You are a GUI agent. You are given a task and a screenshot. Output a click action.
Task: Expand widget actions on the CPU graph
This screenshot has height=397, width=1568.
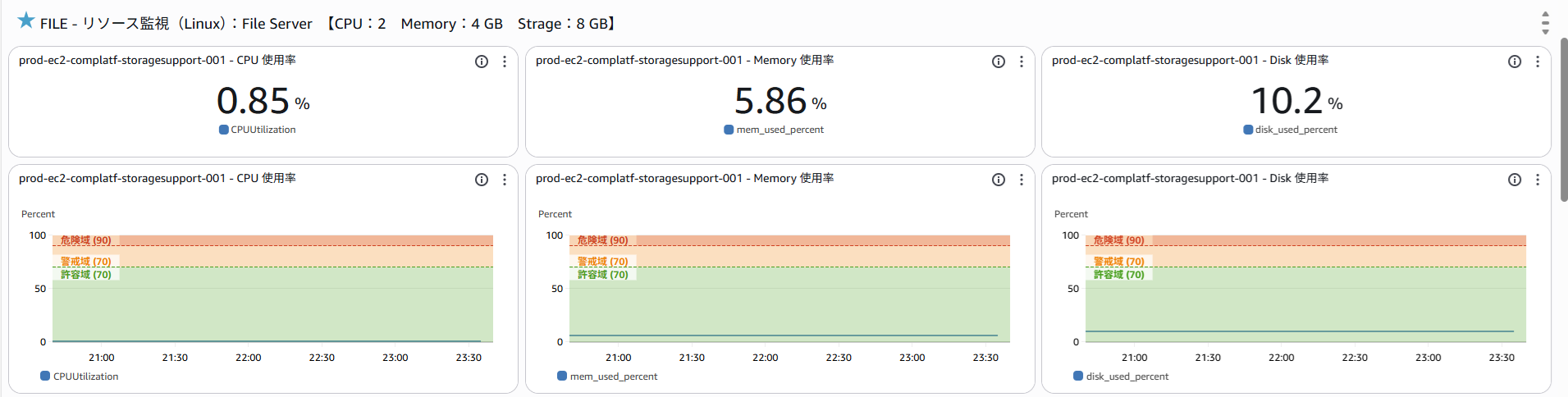(x=505, y=180)
